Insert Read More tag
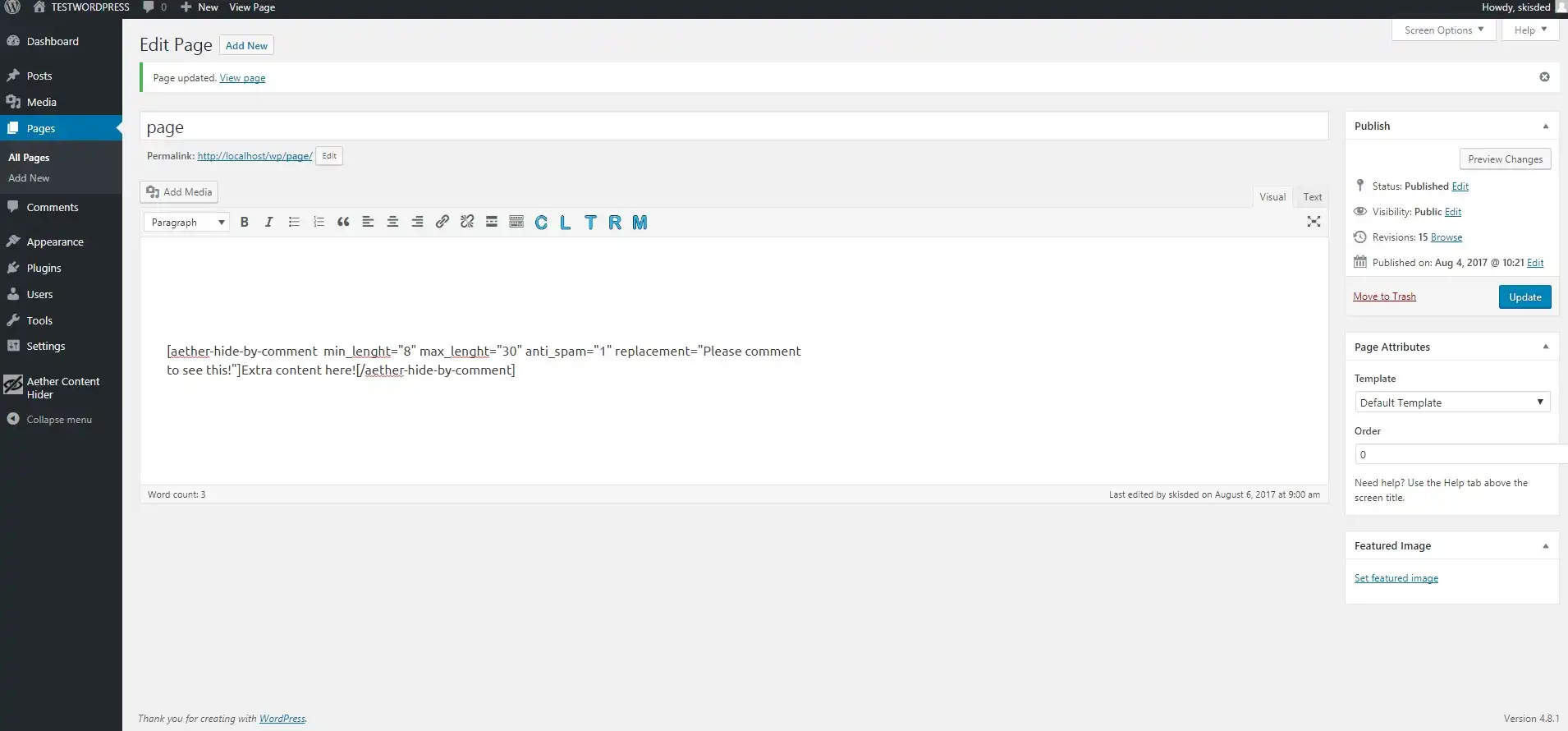 [x=492, y=222]
